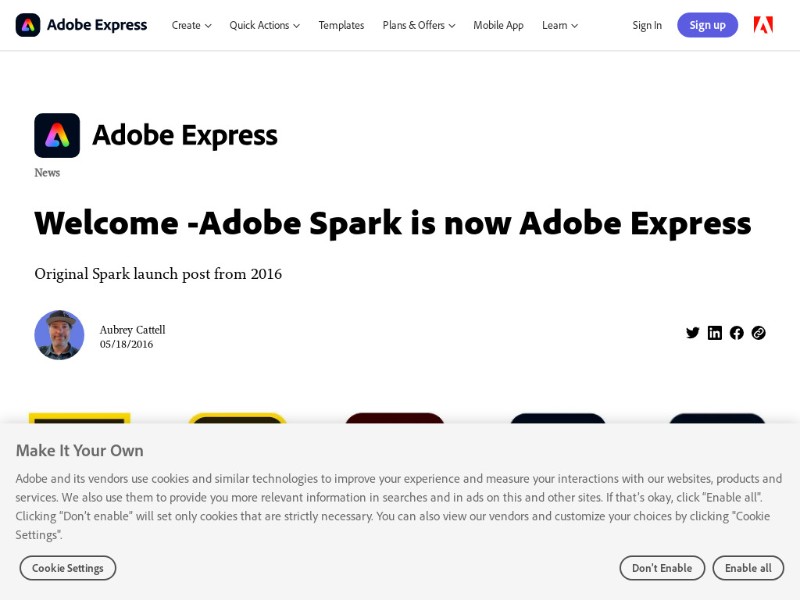The width and height of the screenshot is (800, 600).
Task: Copy article link icon
Action: click(758, 333)
